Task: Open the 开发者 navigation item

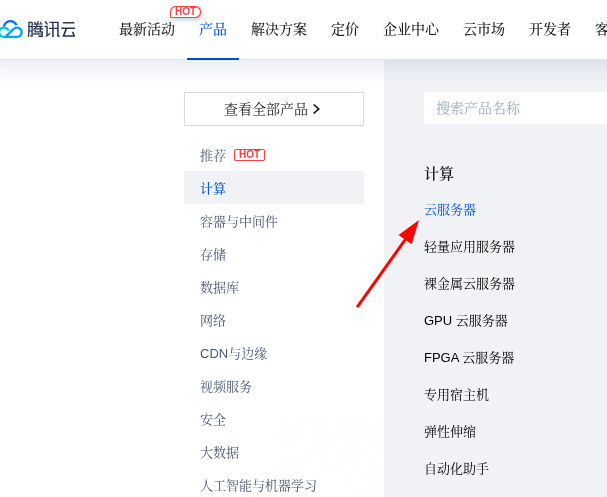Action: [550, 29]
